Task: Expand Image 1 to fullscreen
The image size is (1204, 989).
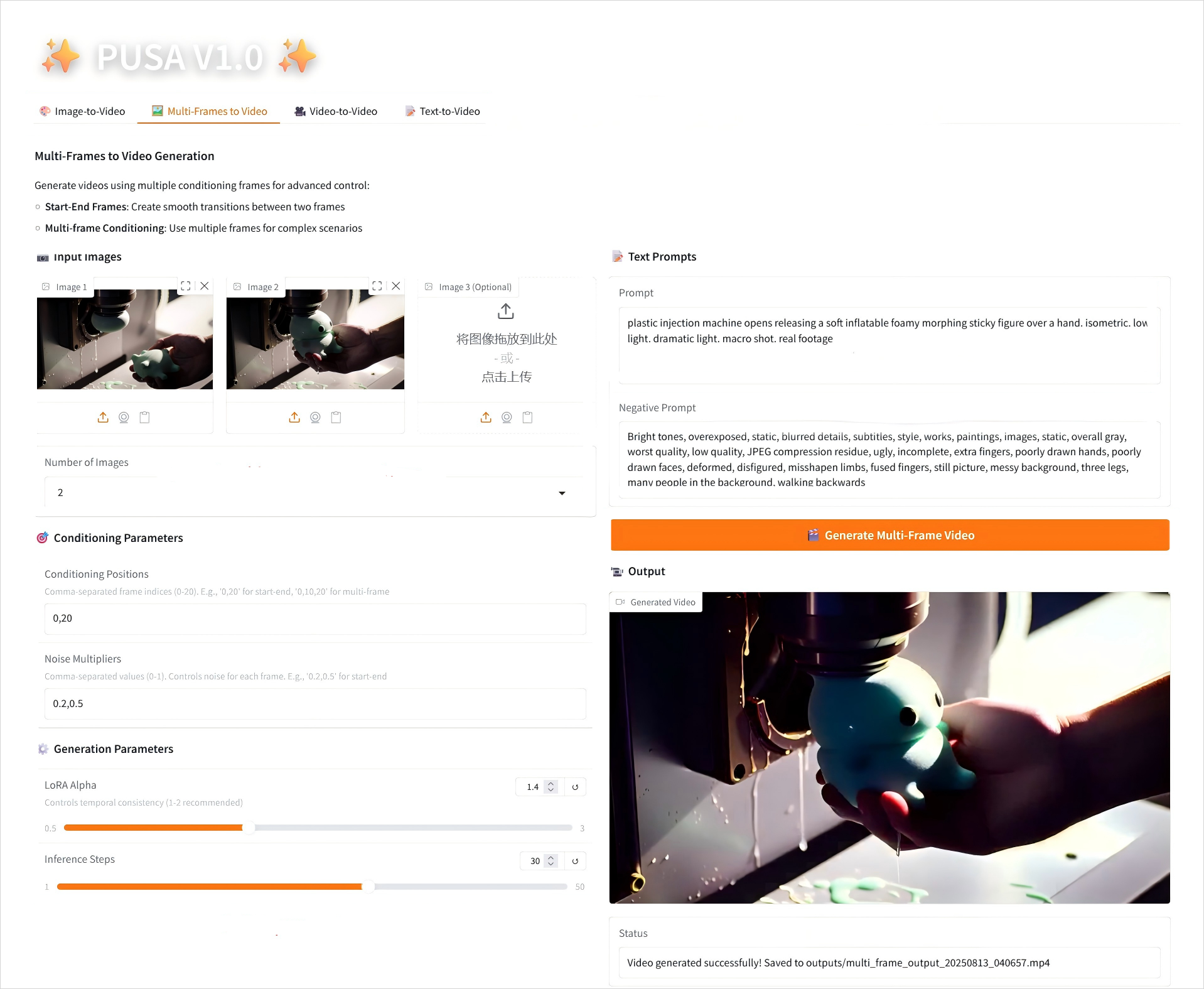Action: pyautogui.click(x=186, y=286)
